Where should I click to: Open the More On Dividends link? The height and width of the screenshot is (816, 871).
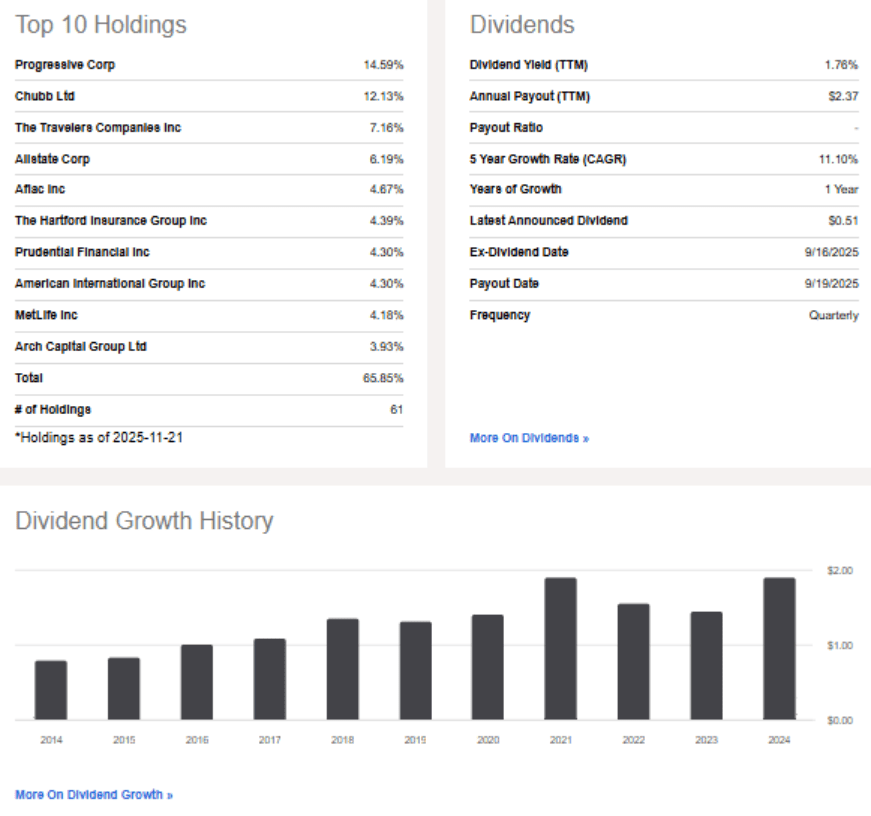(x=529, y=438)
